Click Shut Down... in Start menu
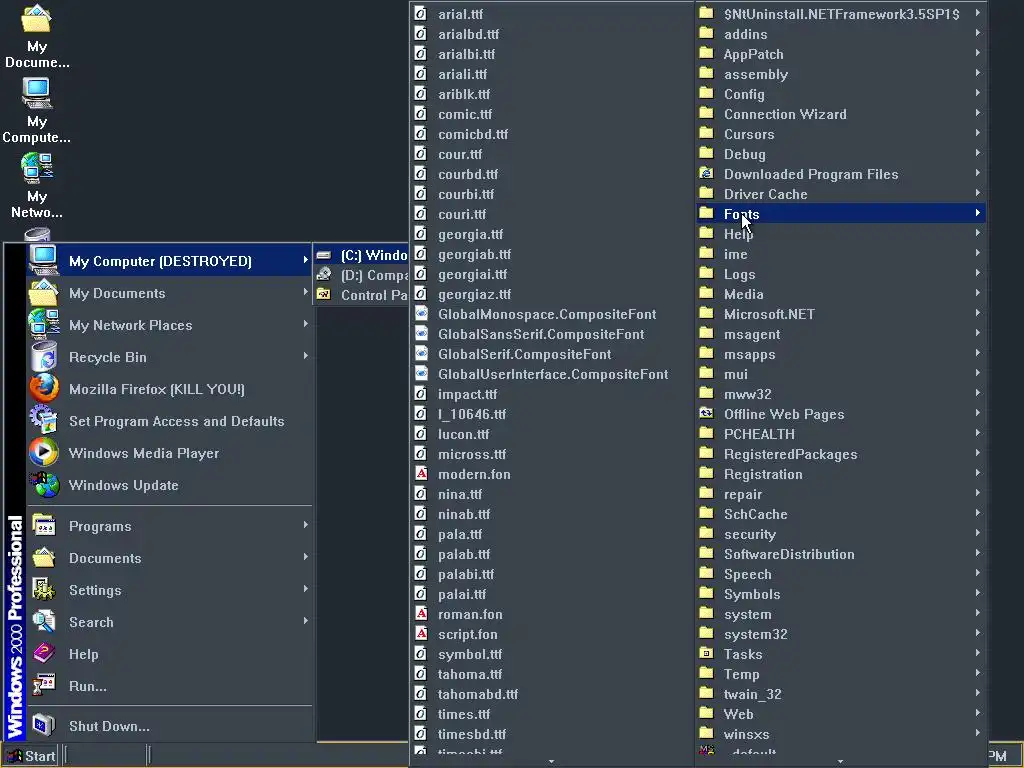 pyautogui.click(x=169, y=726)
